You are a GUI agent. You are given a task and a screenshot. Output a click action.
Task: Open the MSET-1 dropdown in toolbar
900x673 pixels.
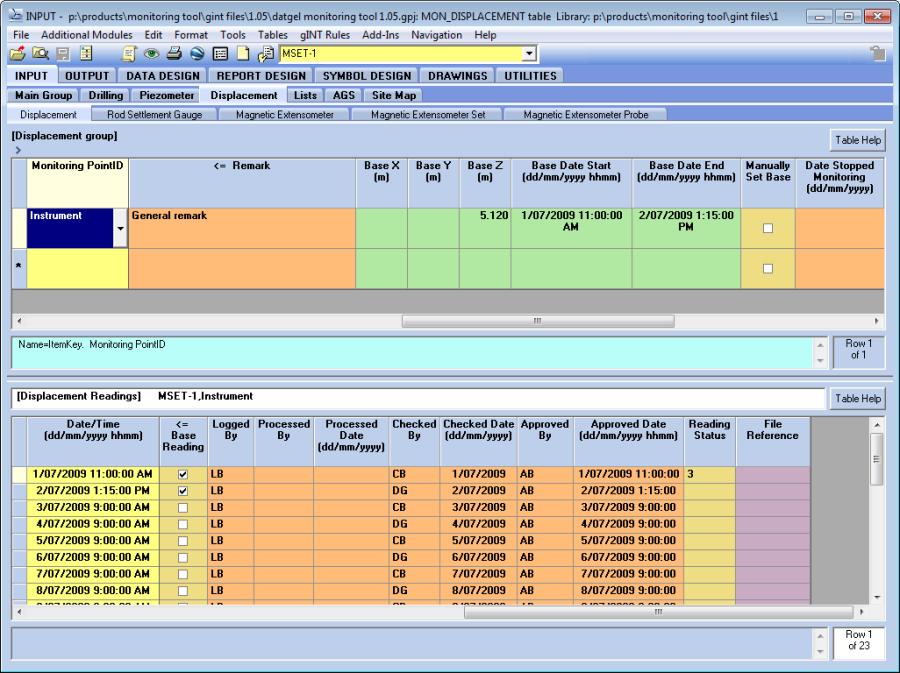[529, 54]
